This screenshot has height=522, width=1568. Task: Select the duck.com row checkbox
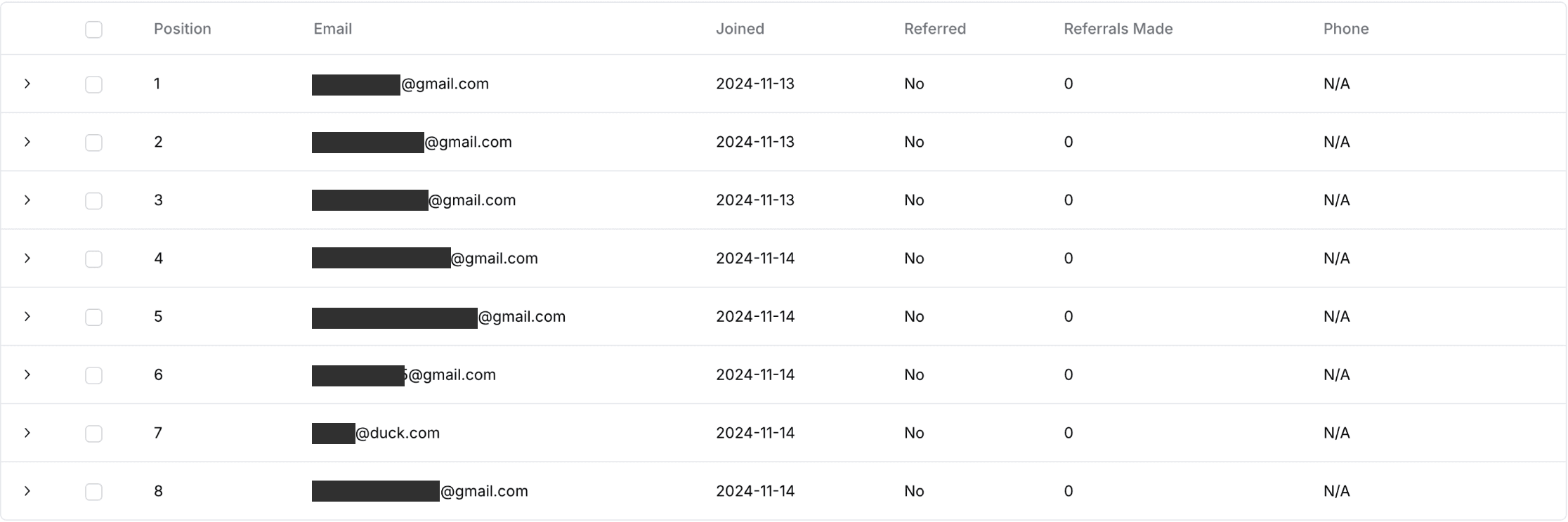coord(93,433)
